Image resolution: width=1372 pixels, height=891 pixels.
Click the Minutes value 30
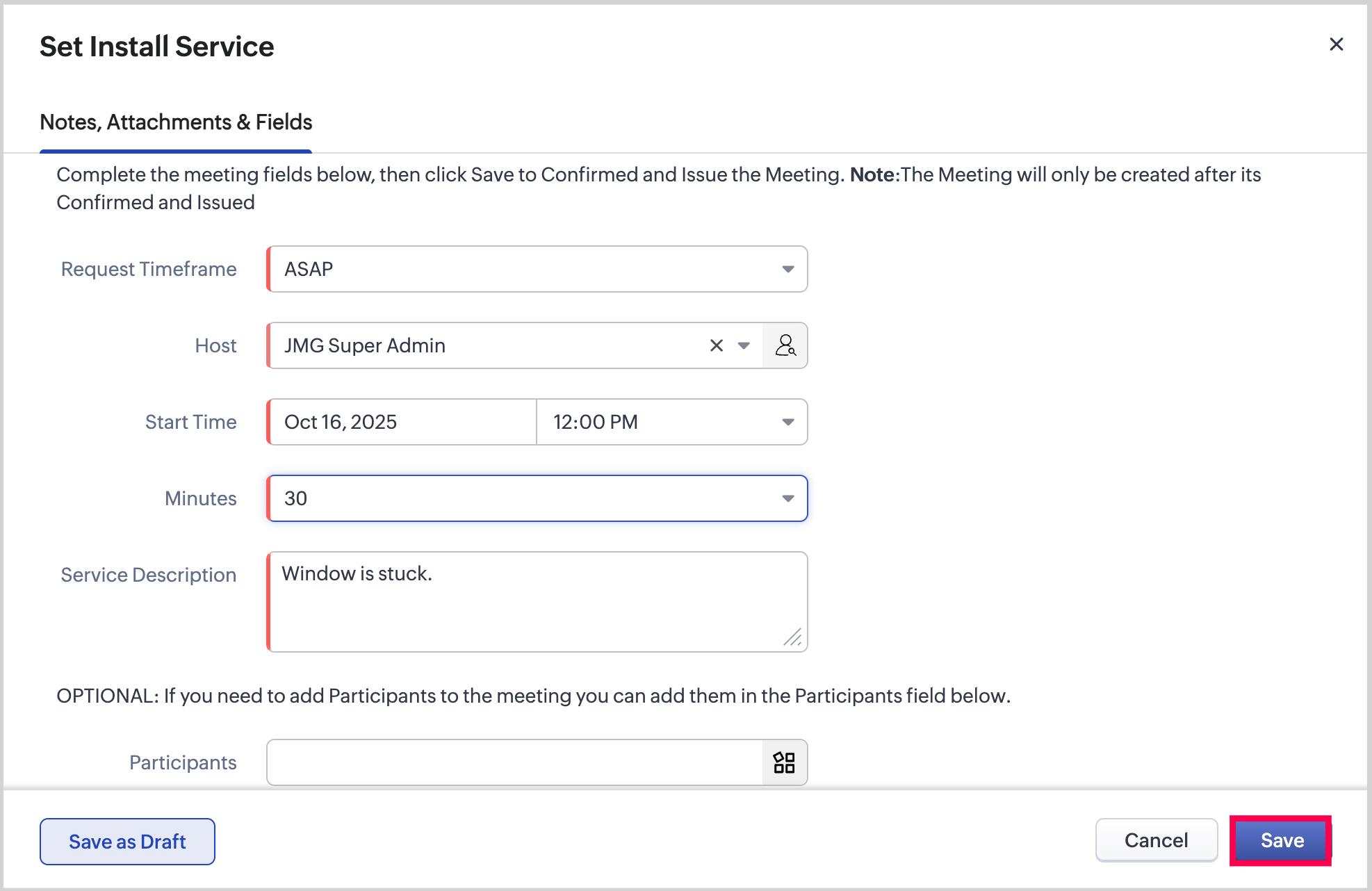pos(296,498)
